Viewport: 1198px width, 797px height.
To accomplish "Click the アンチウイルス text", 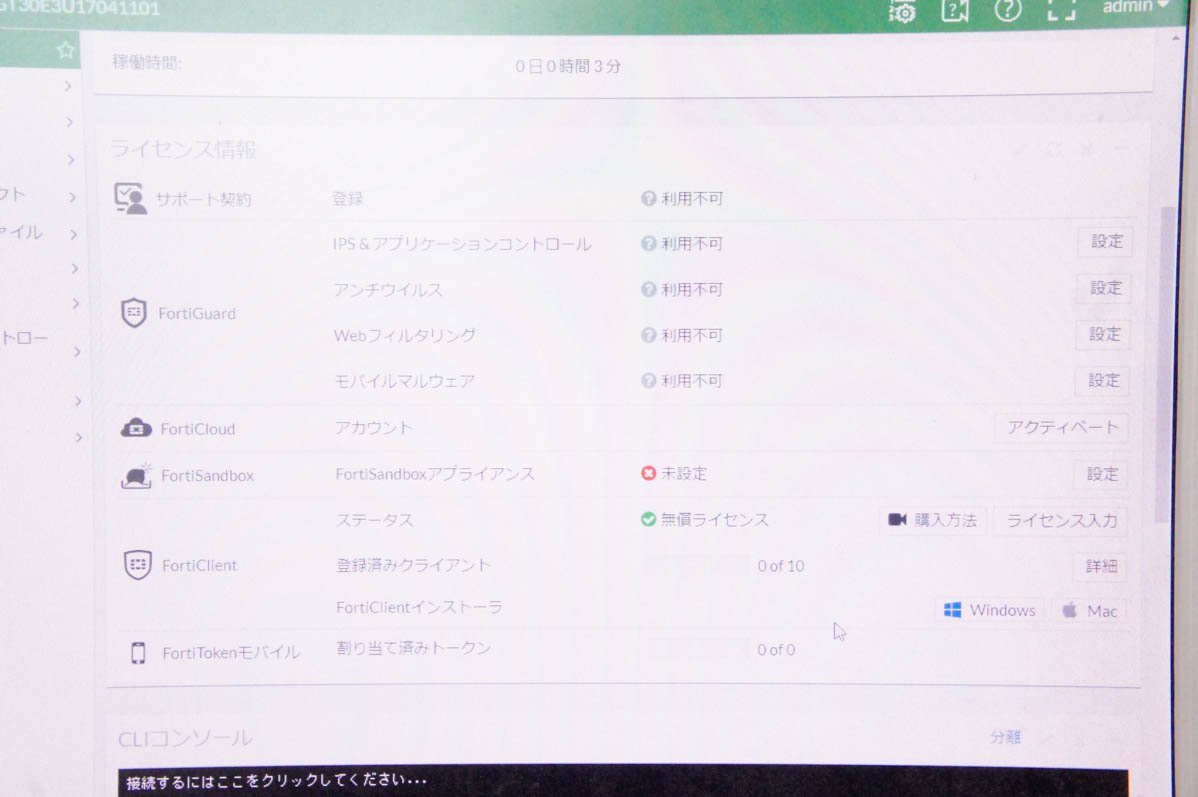I will 388,290.
